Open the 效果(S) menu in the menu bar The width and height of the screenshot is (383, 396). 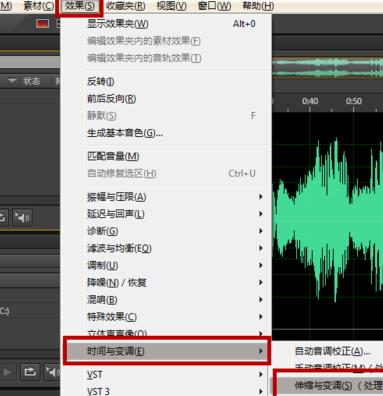pyautogui.click(x=80, y=6)
